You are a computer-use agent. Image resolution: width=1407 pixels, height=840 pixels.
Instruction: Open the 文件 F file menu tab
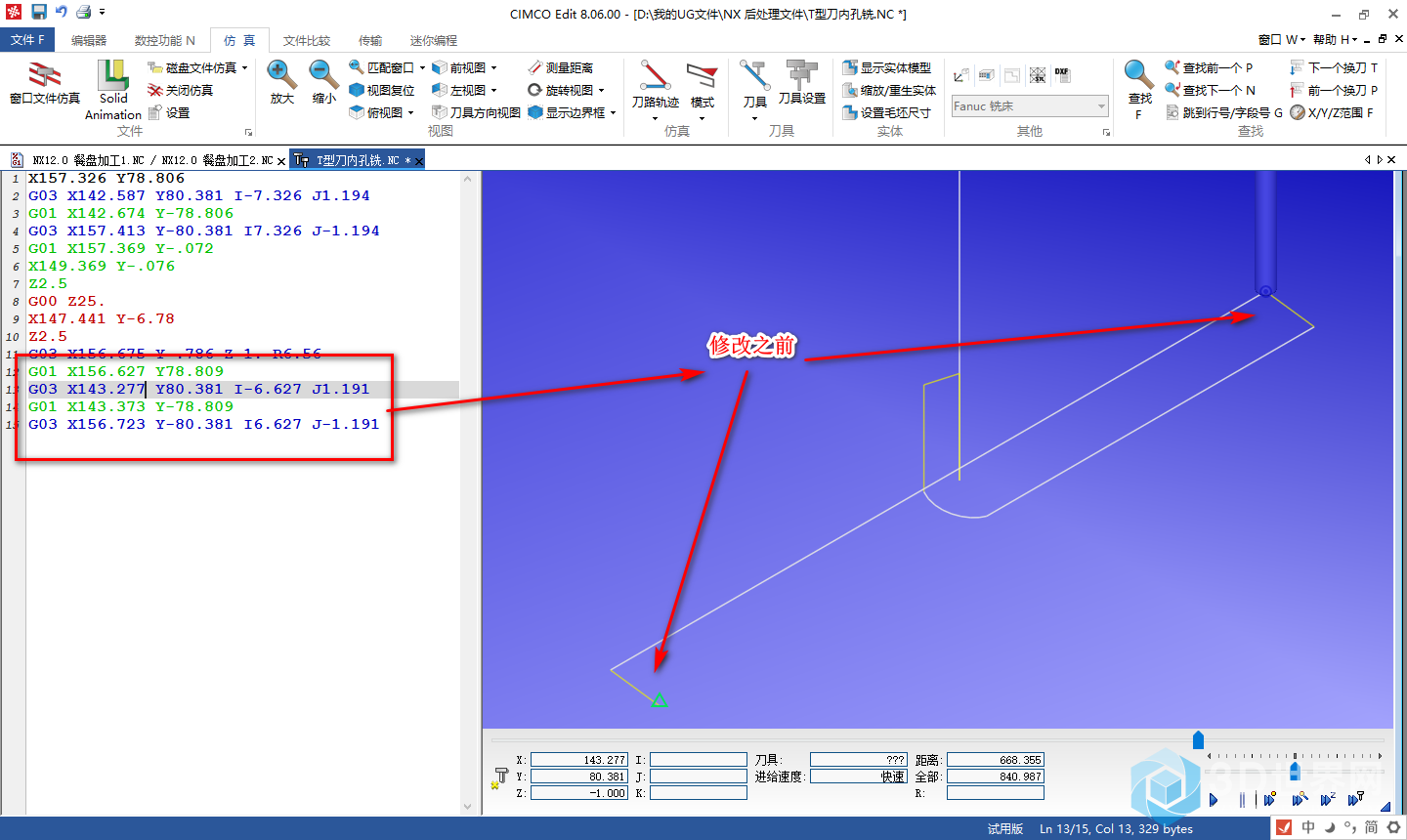27,40
